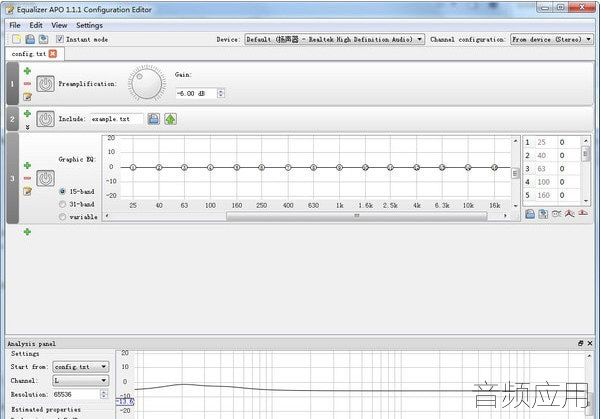This screenshot has width=601, height=419.
Task: Open the File menu
Action: click(x=15, y=25)
